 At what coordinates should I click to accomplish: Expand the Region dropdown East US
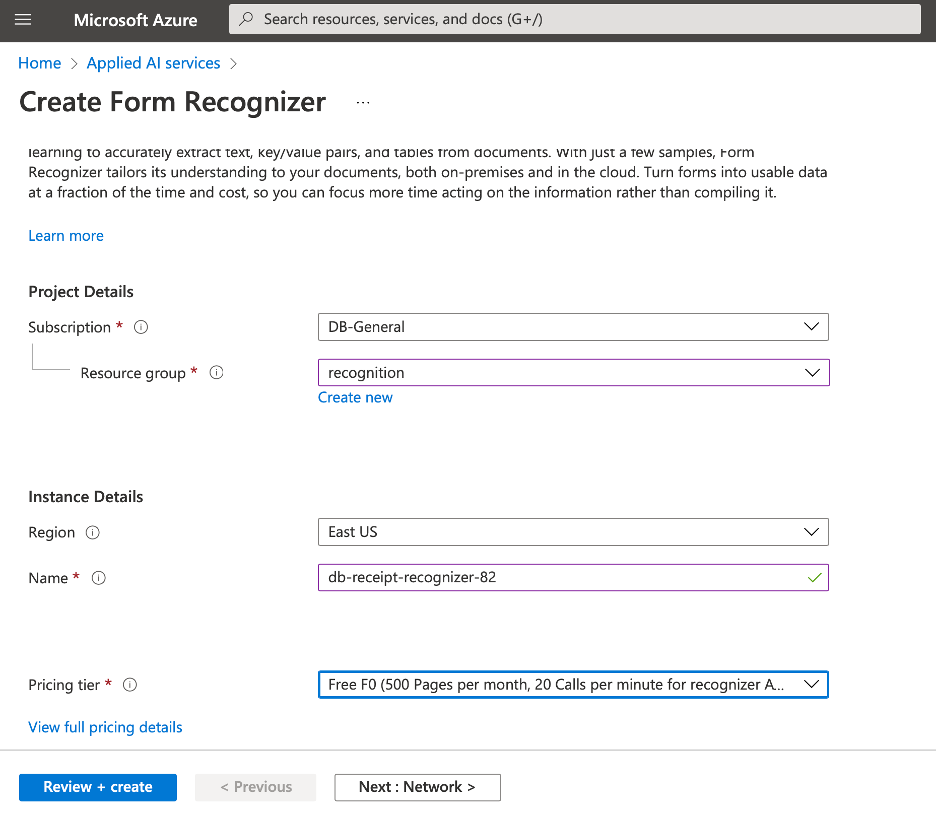coord(573,532)
